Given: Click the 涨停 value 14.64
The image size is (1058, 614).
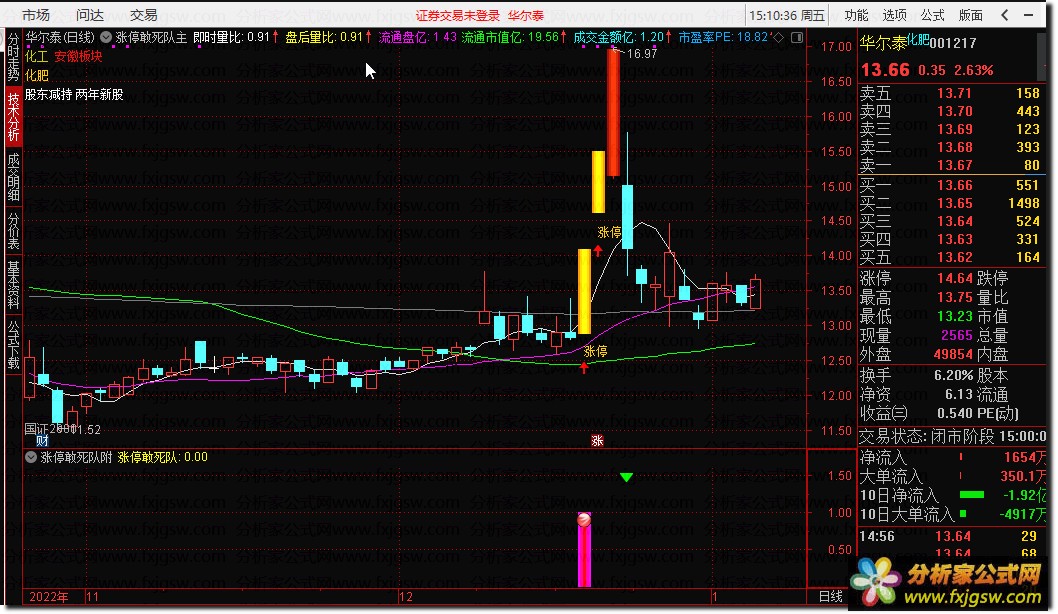Looking at the screenshot, I should click(954, 278).
